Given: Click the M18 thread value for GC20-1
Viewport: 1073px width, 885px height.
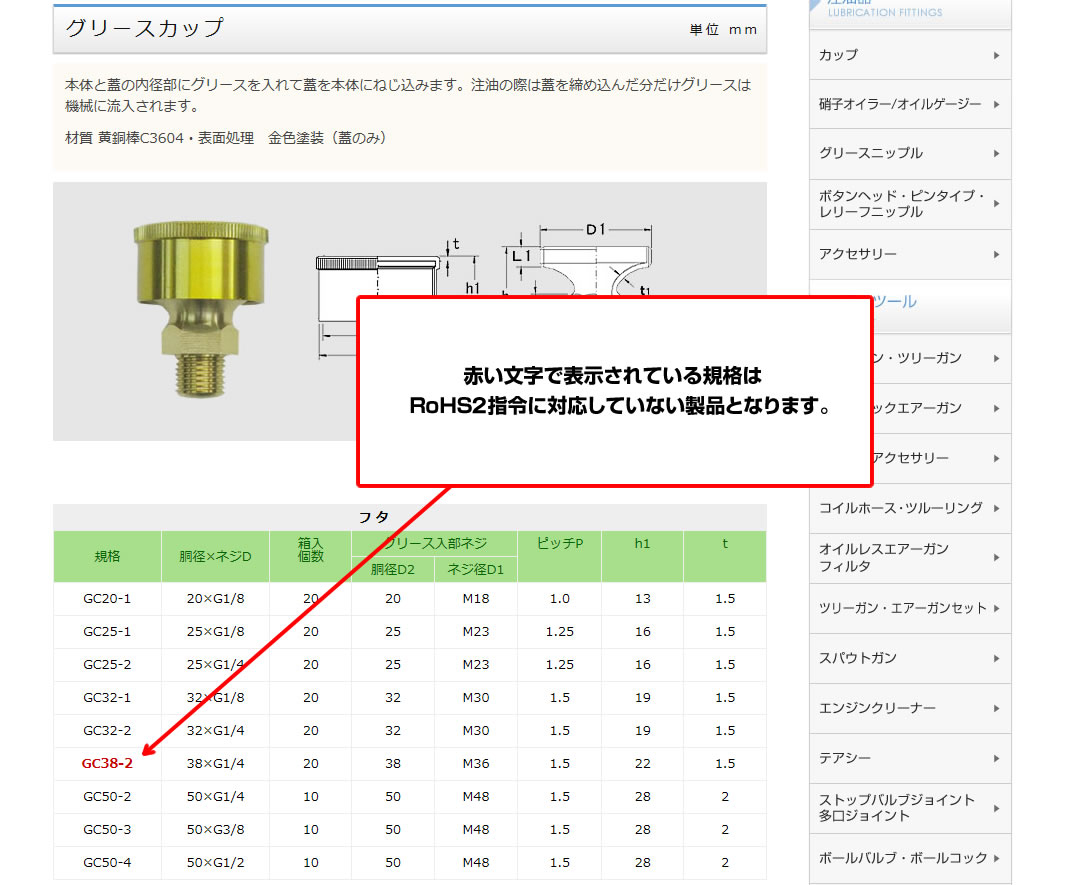Looking at the screenshot, I should tap(476, 598).
